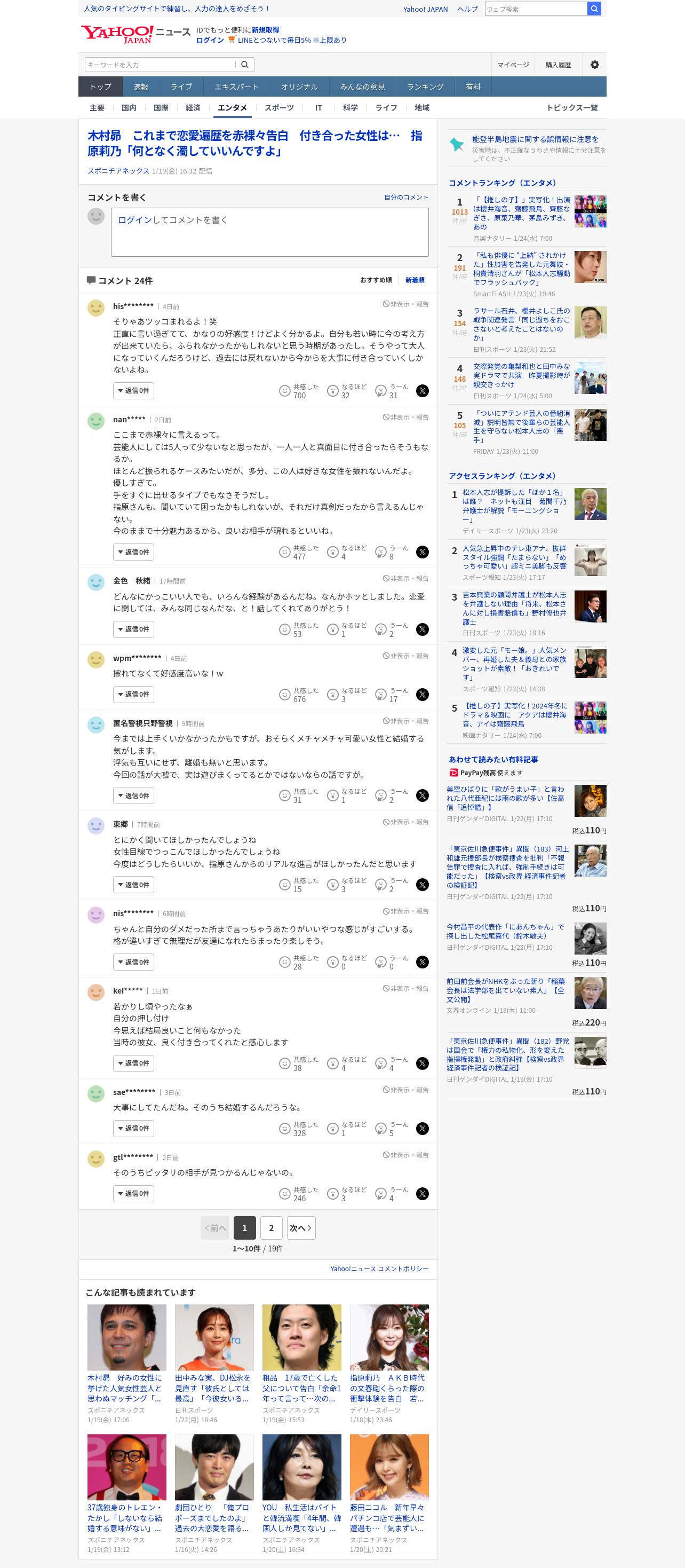
Task: Share wpm******** comment on X
Action: pos(422,695)
